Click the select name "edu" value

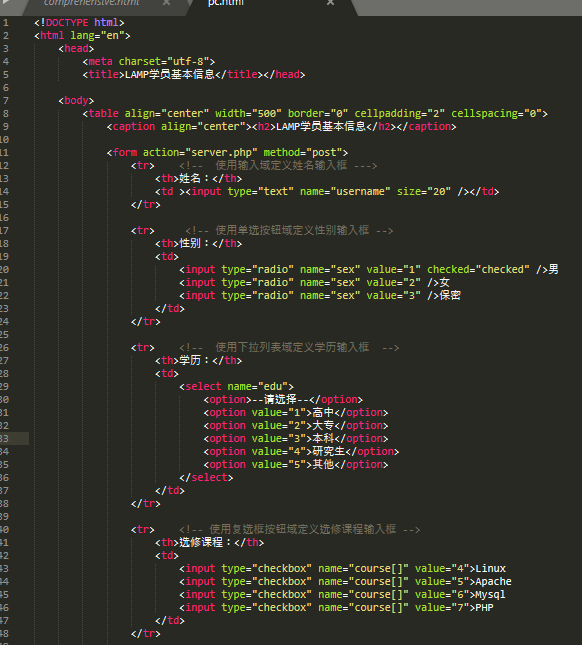(x=273, y=387)
